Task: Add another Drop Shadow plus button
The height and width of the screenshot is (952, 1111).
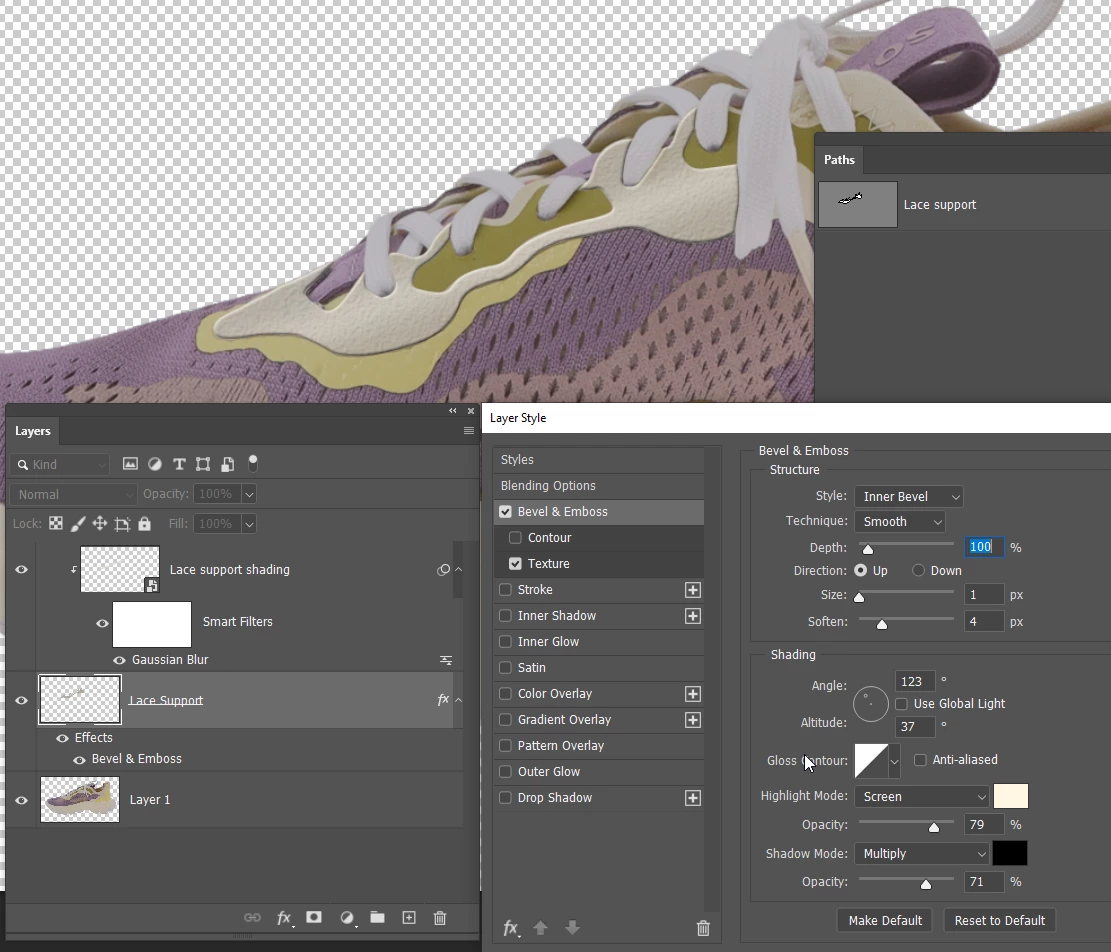Action: click(693, 798)
